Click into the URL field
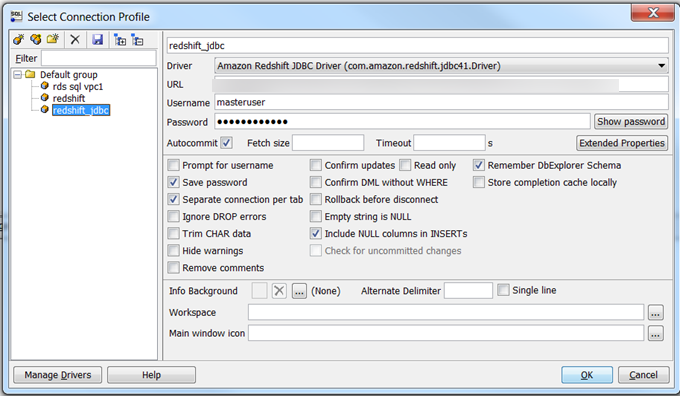Viewport: 680px width, 396px height. 441,84
